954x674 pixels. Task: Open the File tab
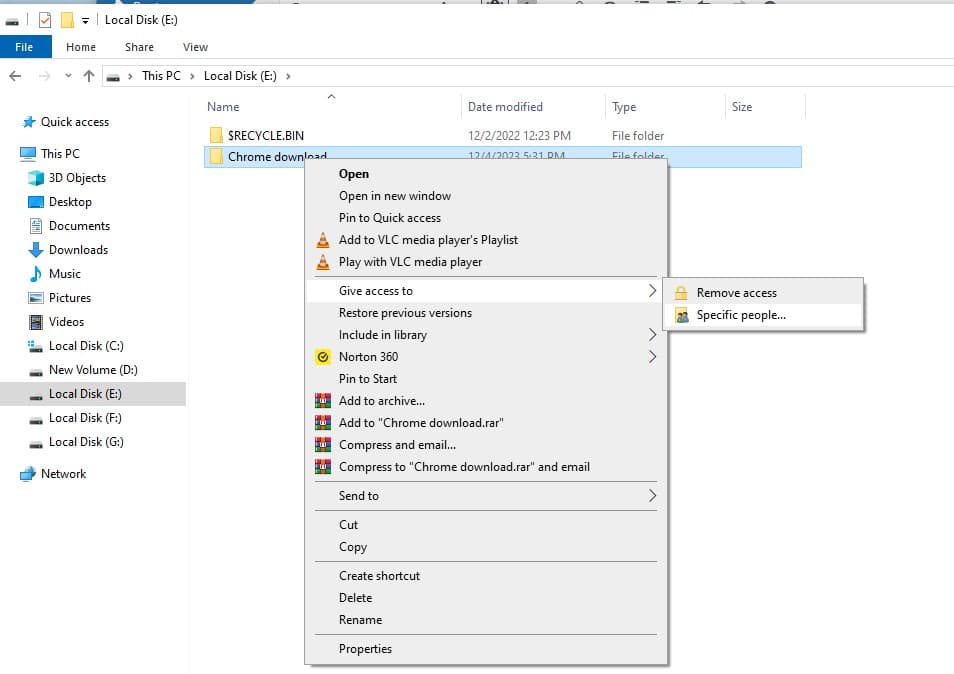click(24, 47)
